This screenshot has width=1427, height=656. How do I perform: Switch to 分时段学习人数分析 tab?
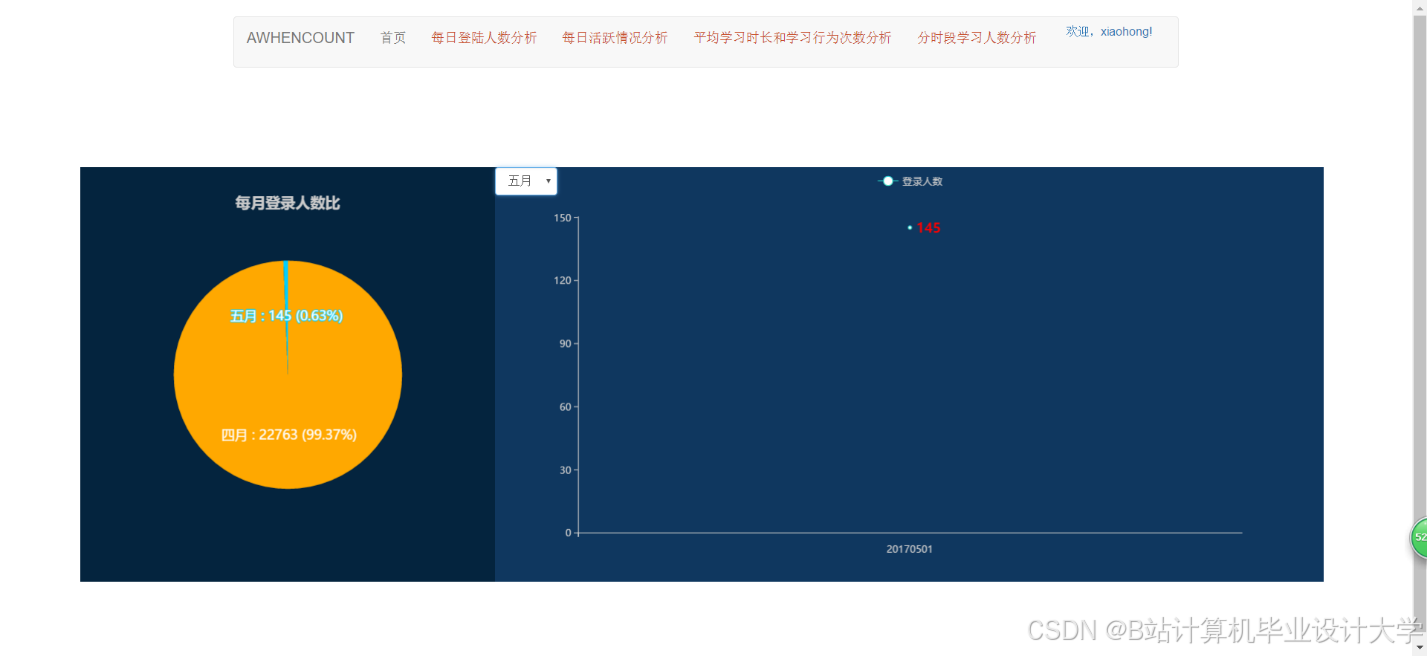977,37
